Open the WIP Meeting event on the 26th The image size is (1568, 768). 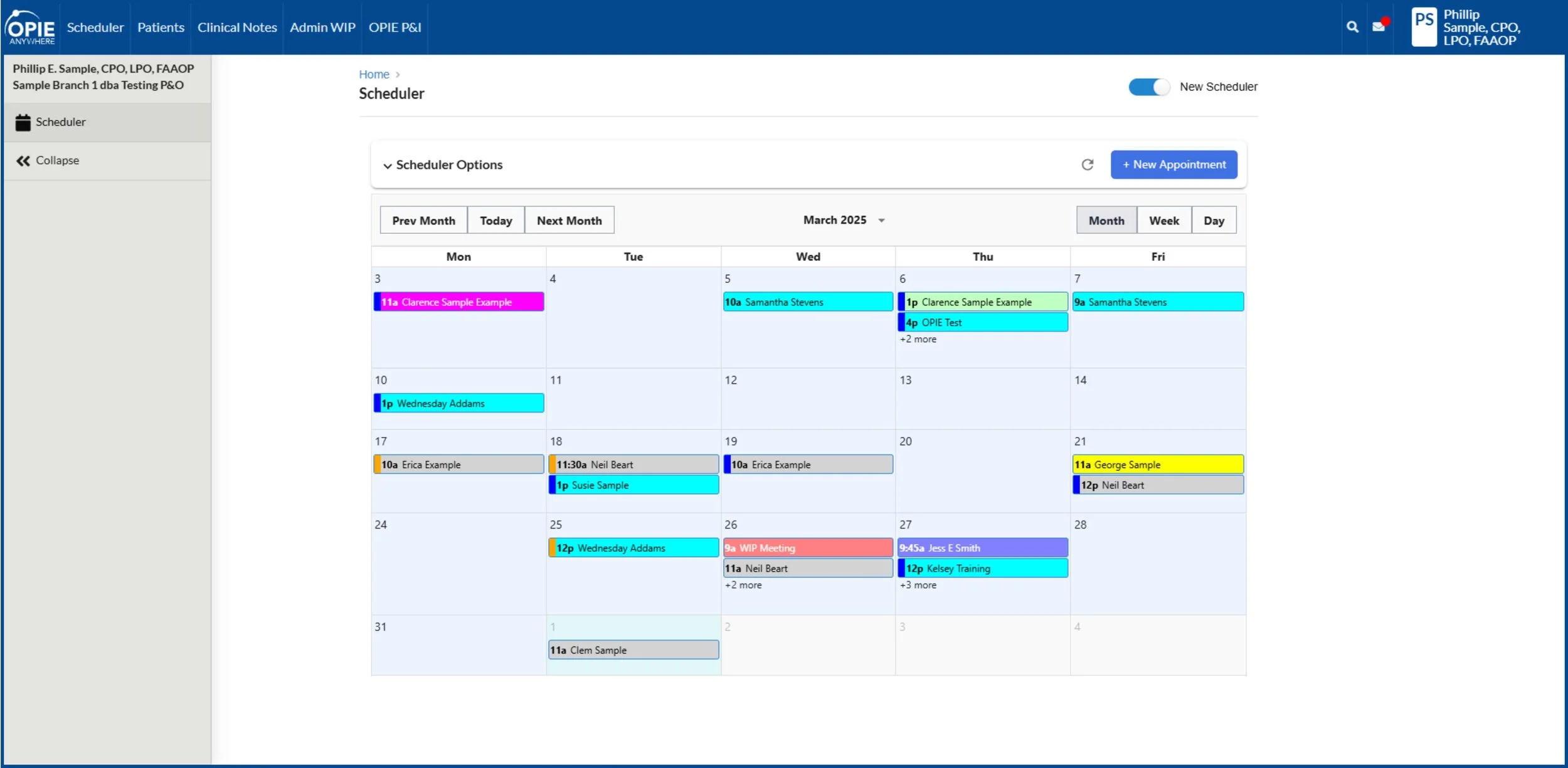807,548
